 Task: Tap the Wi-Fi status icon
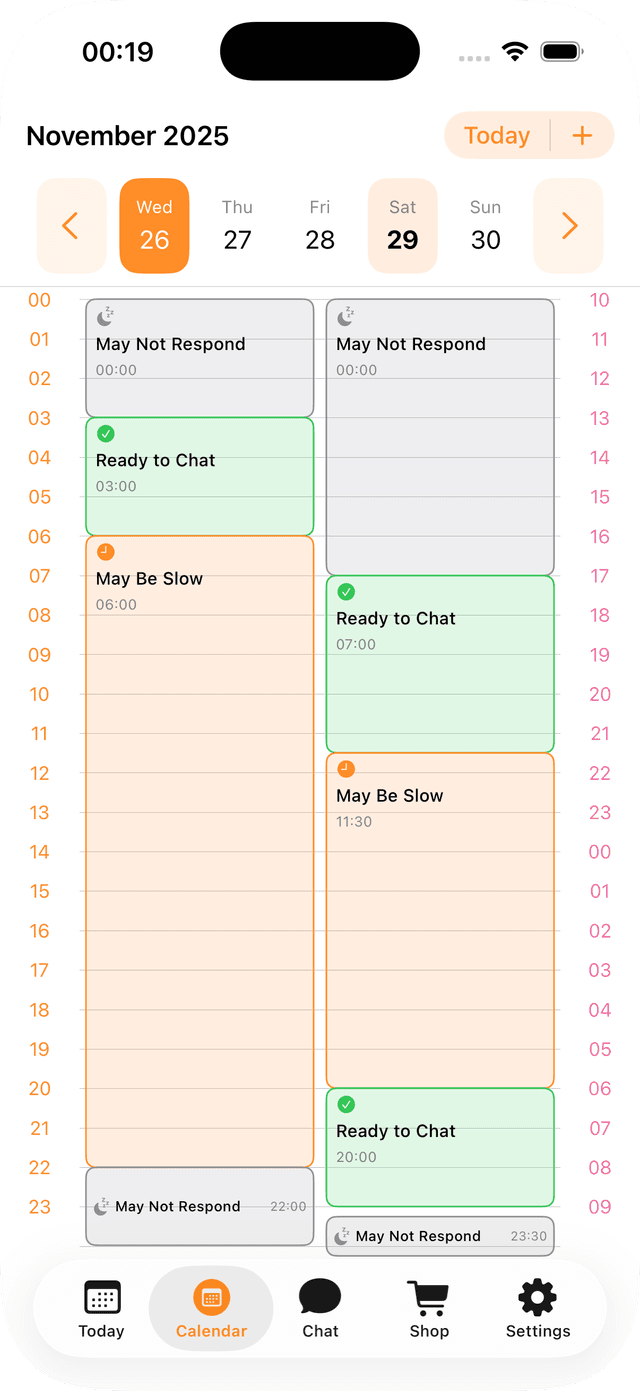[x=514, y=50]
